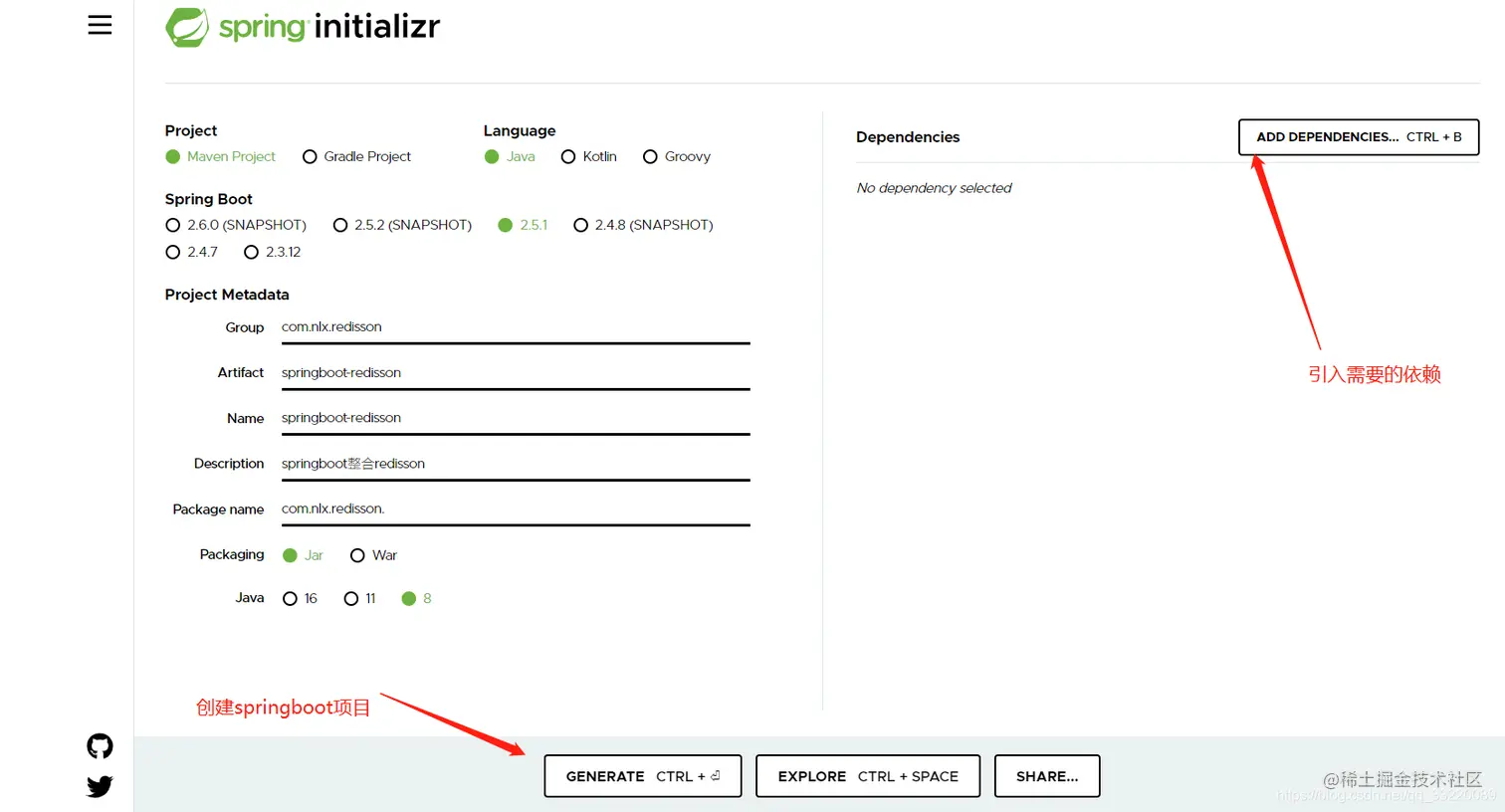
Task: Open the Twitter icon link
Action: 100,786
